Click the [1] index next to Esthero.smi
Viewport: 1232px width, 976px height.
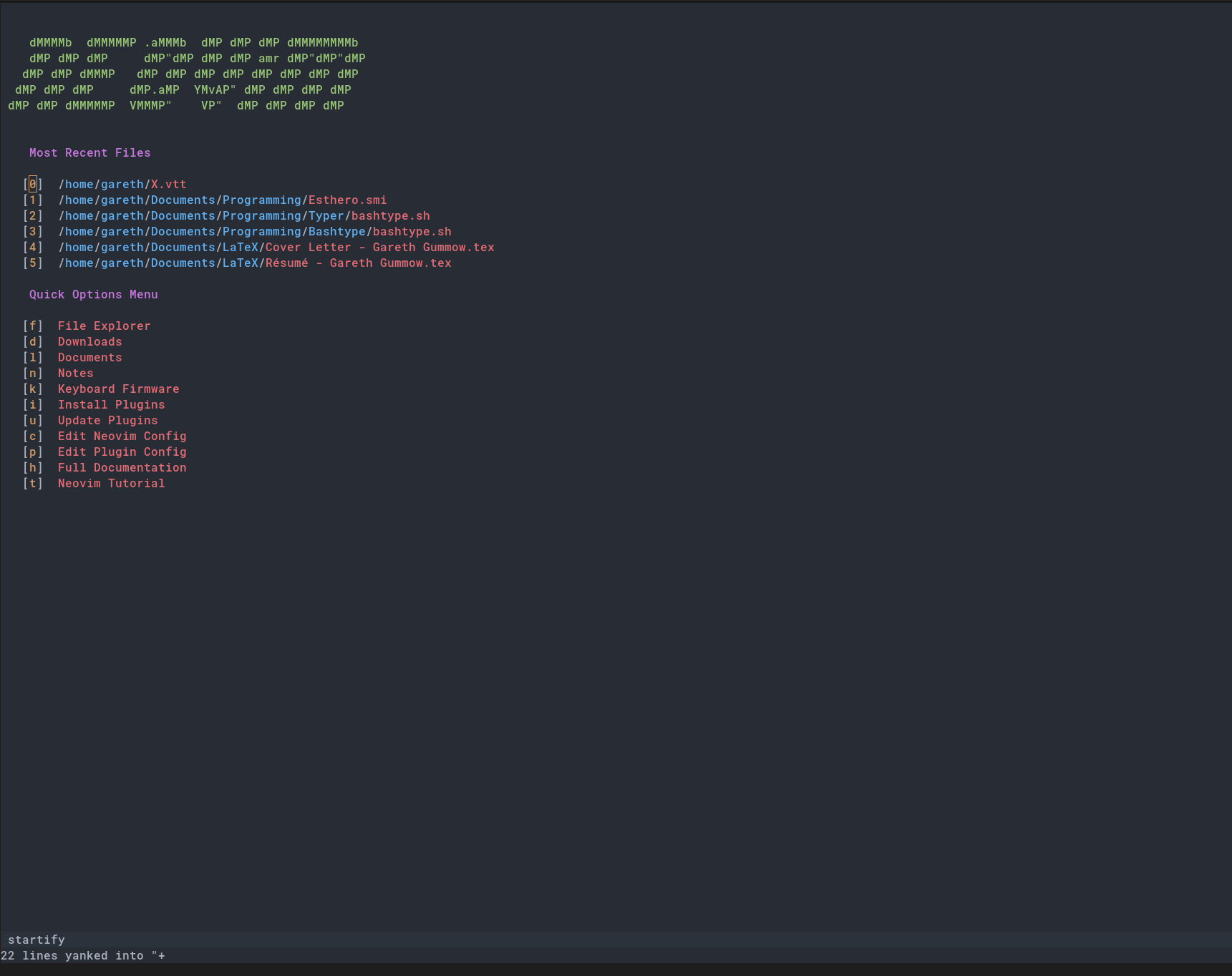33,200
